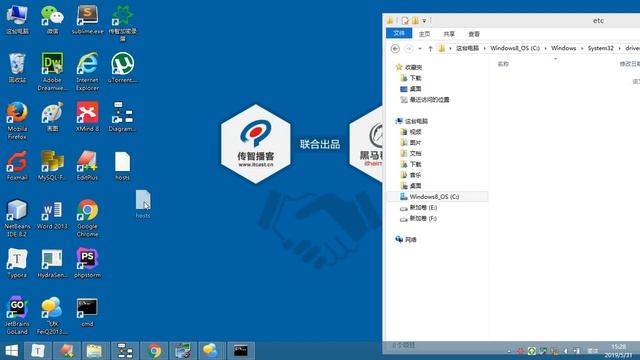Open the Recycle Bin icon
This screenshot has width=640, height=360.
(x=17, y=68)
